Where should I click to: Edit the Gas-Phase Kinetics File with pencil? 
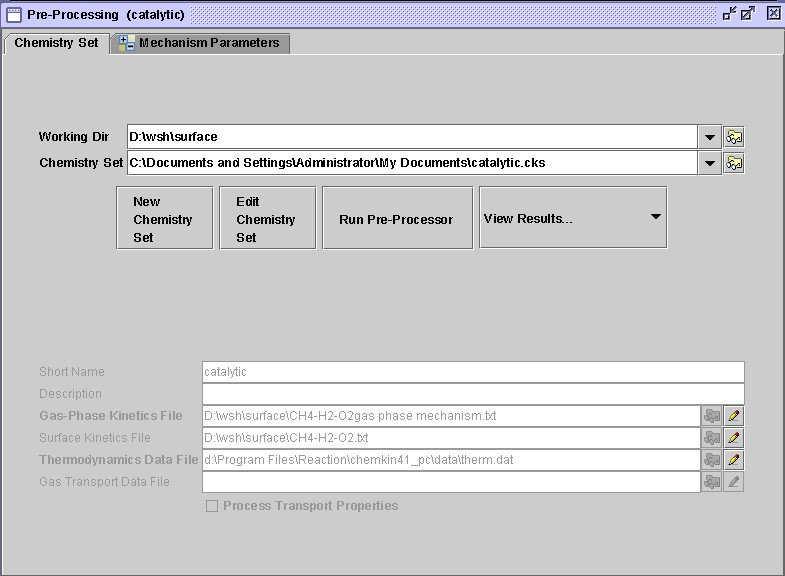734,415
